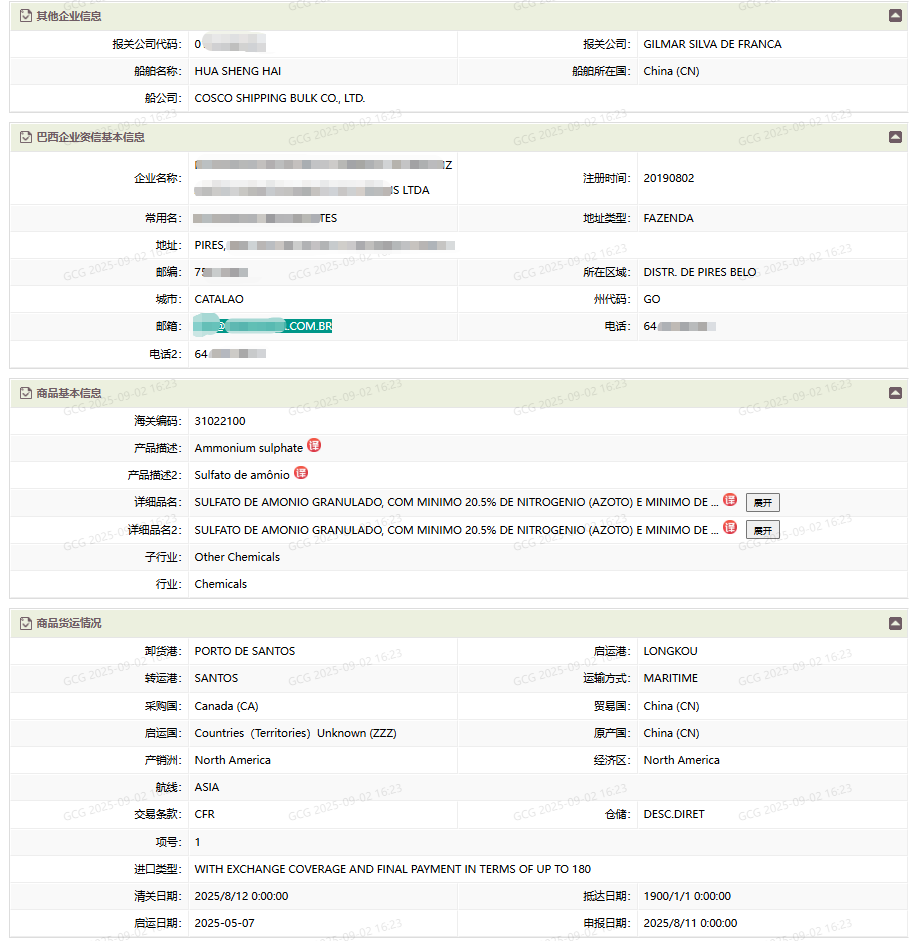Click translate icon in the 详细品名 row
The width and height of the screenshot is (914, 941).
tap(730, 500)
